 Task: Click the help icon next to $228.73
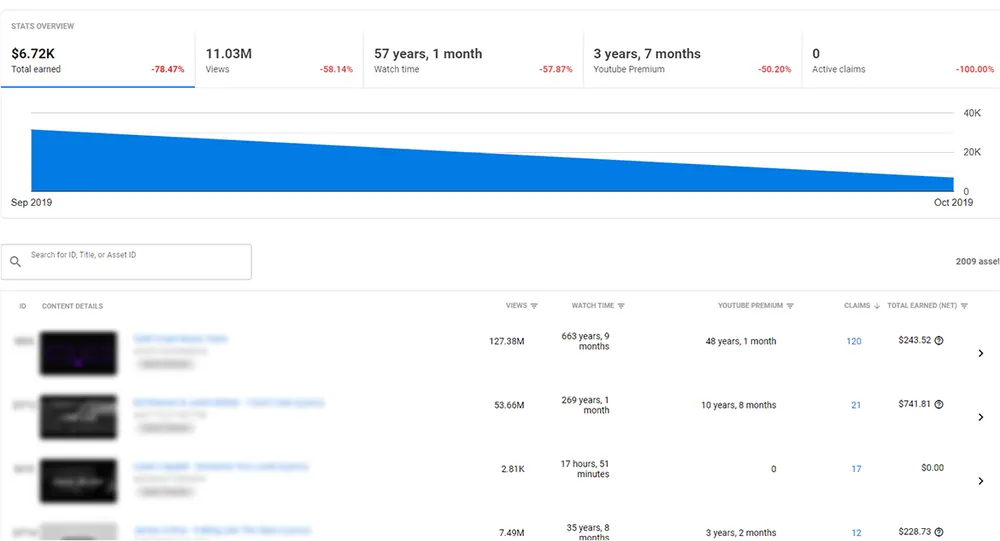(x=939, y=532)
